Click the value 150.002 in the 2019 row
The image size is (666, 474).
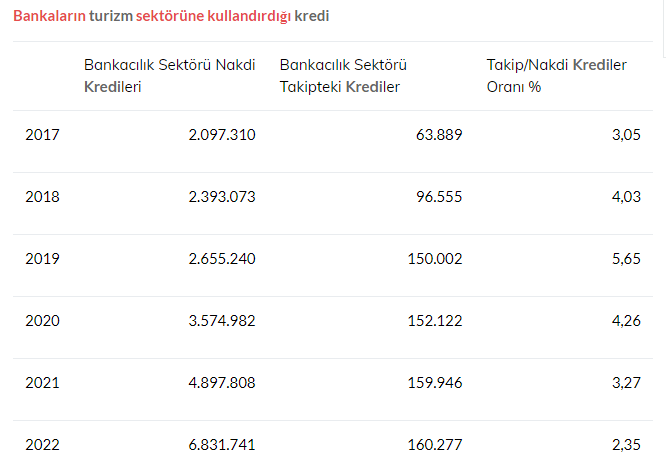[435, 259]
